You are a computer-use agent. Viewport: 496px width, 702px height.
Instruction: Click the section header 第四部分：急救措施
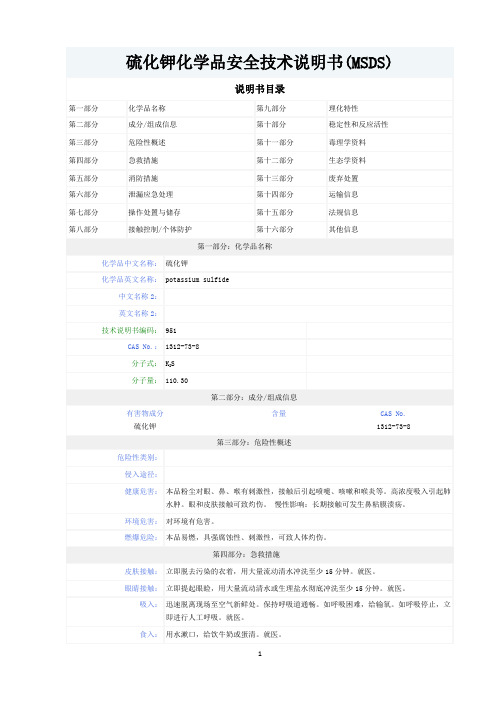(246, 554)
